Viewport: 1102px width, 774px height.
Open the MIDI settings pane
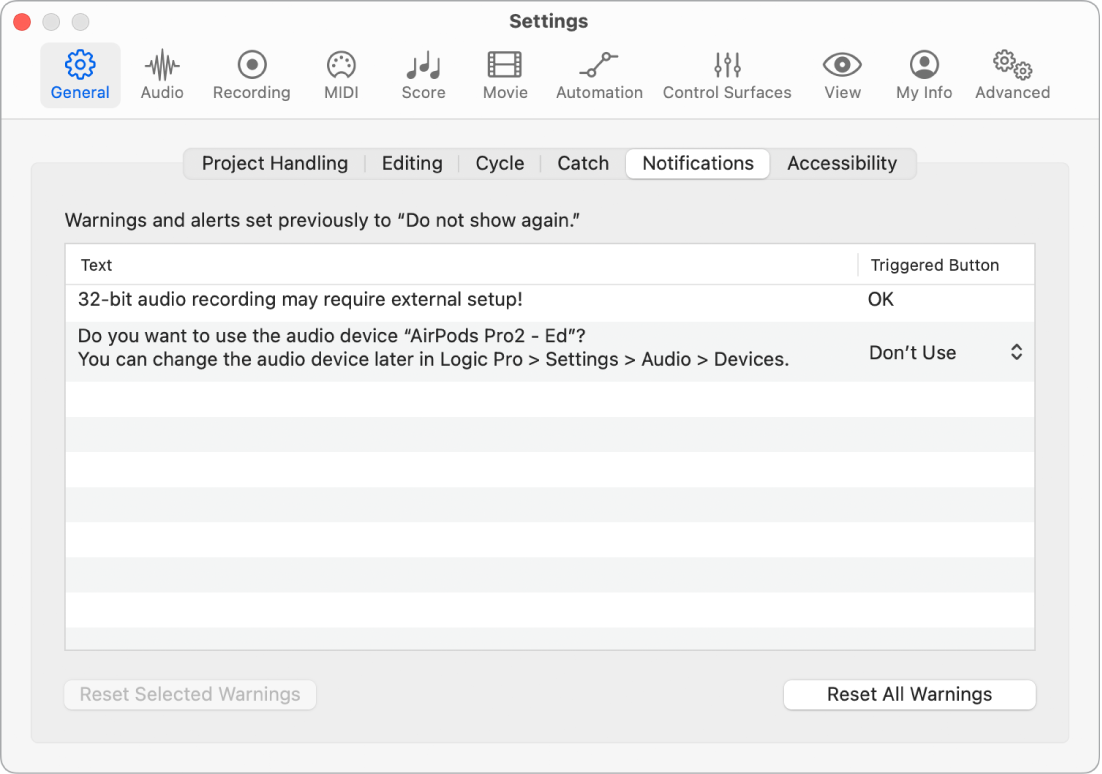pyautogui.click(x=341, y=75)
